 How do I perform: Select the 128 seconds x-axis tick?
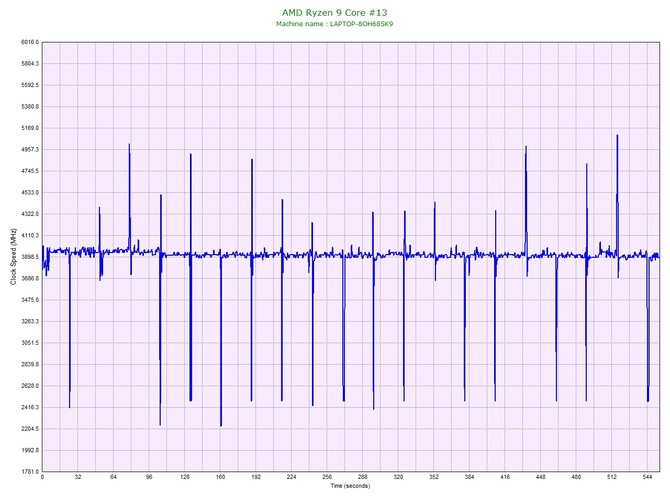(184, 478)
